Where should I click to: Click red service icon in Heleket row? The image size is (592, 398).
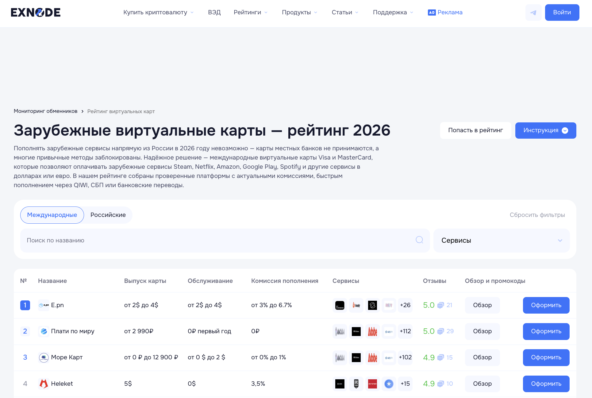pyautogui.click(x=372, y=384)
